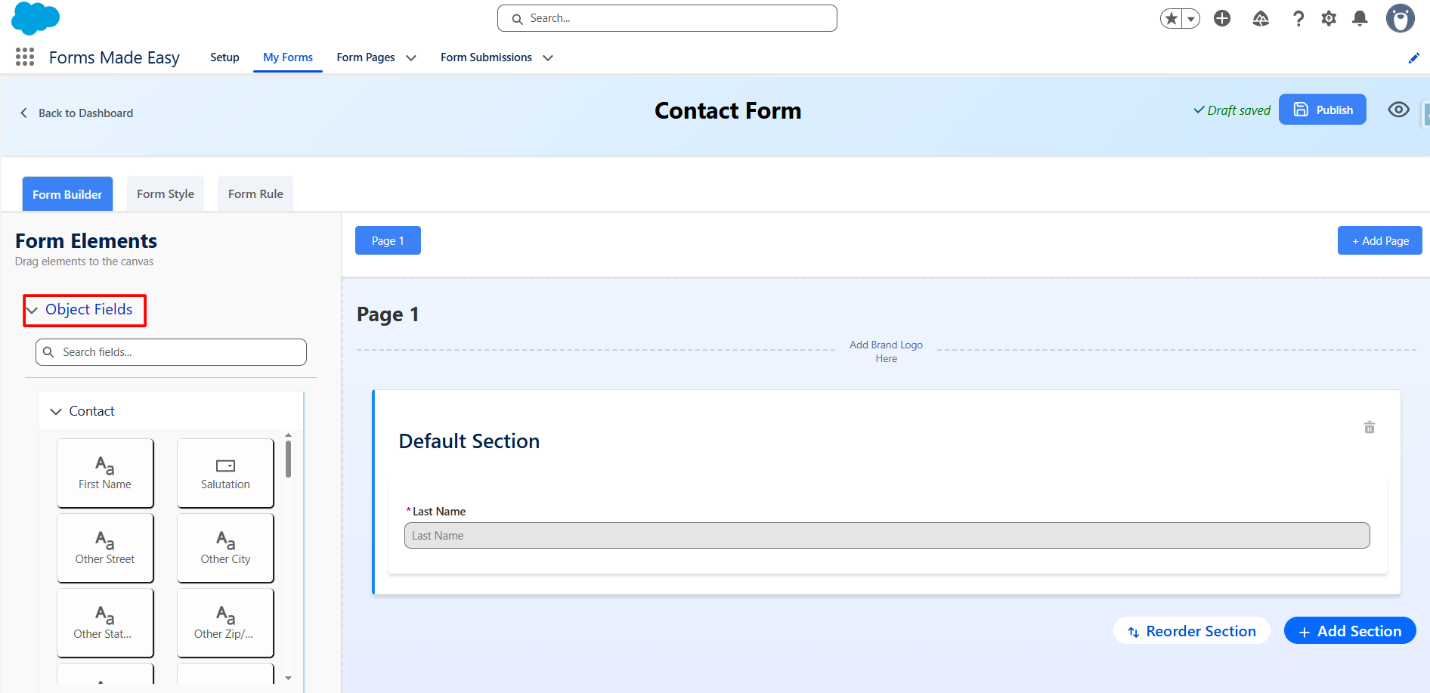The height and width of the screenshot is (693, 1430).
Task: Preview the form with eye icon
Action: (x=1399, y=110)
